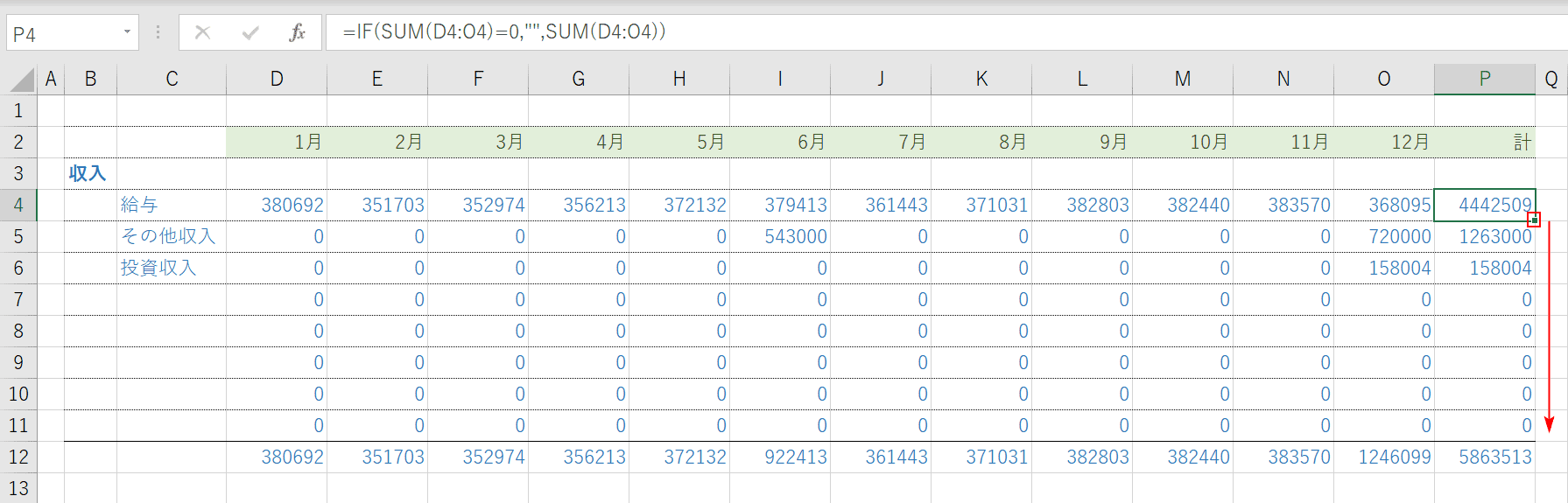Click the 収入 heading cell

point(90,173)
